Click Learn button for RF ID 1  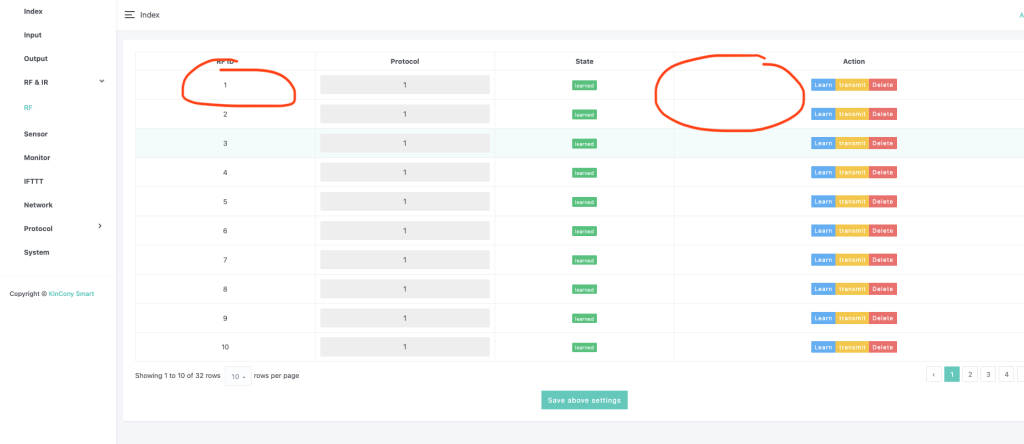coord(823,85)
